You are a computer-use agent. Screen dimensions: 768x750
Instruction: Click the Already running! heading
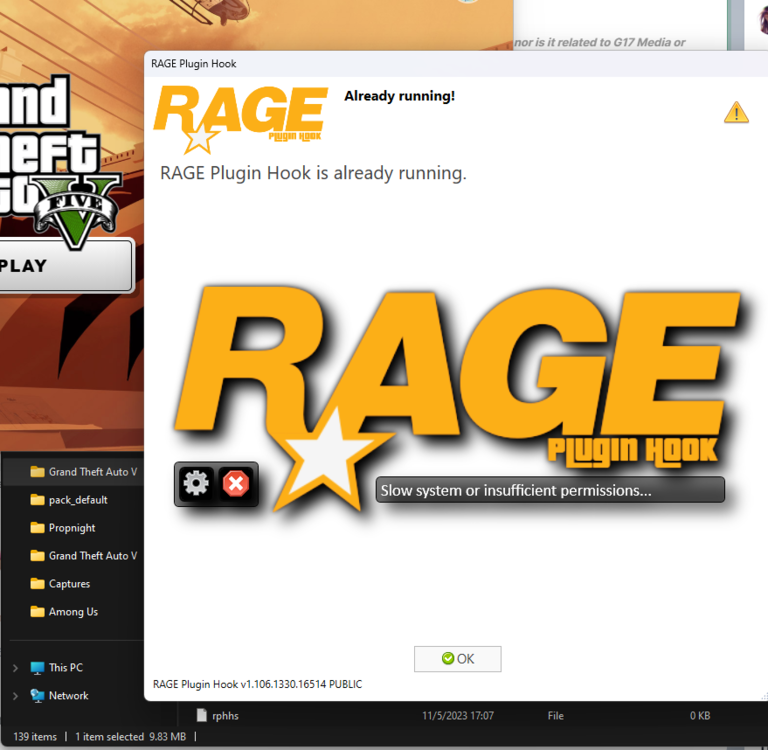click(400, 96)
